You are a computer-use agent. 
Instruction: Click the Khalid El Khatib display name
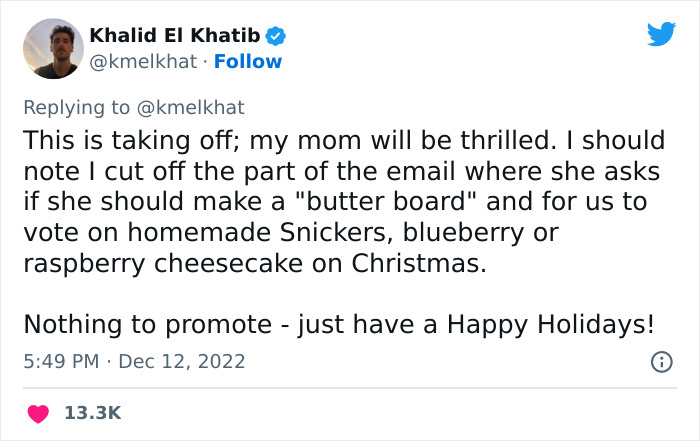[175, 36]
